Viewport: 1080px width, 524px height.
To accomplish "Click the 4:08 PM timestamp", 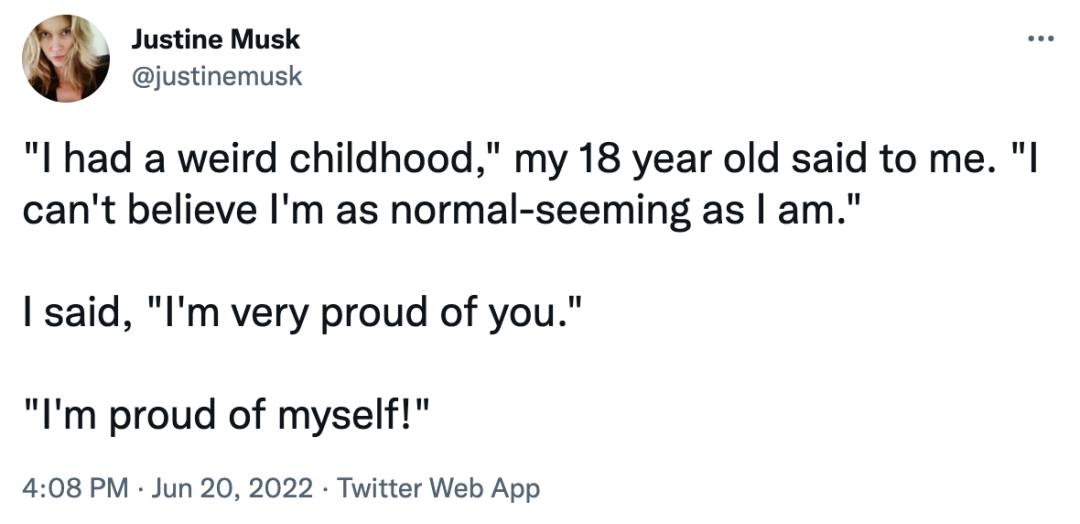I will click(75, 488).
